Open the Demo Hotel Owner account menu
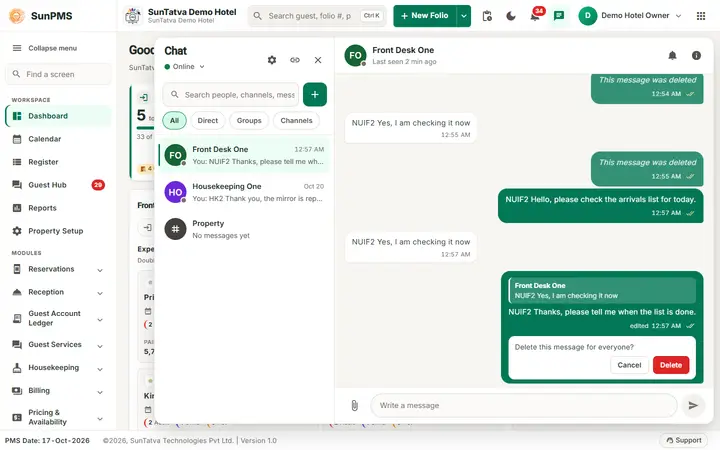This screenshot has height=450, width=720. click(630, 16)
